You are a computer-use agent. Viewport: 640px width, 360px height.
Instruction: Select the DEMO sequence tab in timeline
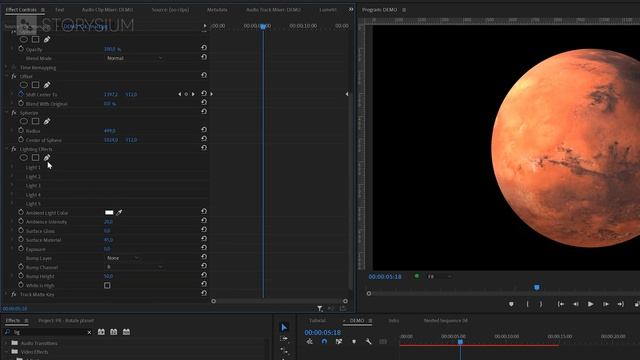(357, 320)
